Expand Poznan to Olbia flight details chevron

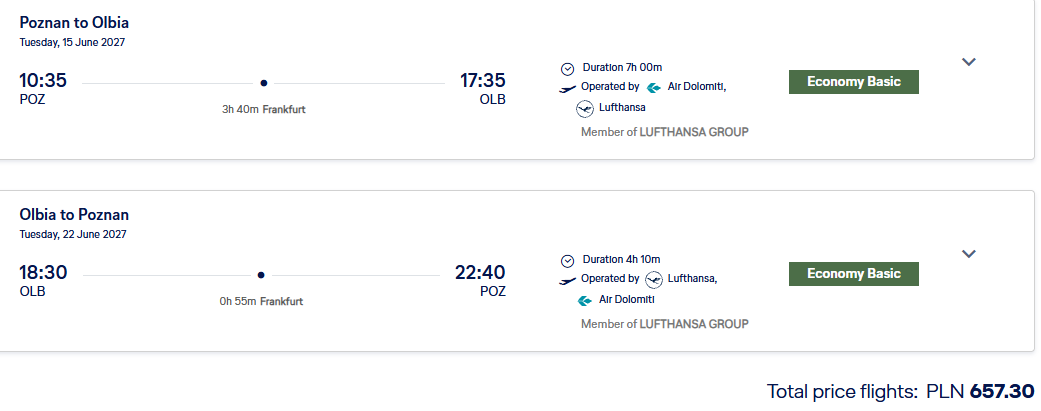pyautogui.click(x=969, y=62)
